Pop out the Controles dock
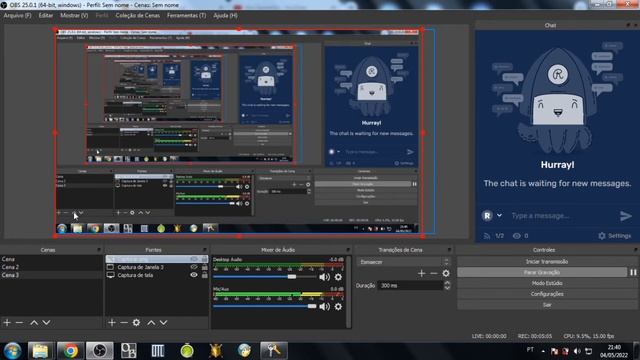The width and height of the screenshot is (640, 360). pos(636,250)
